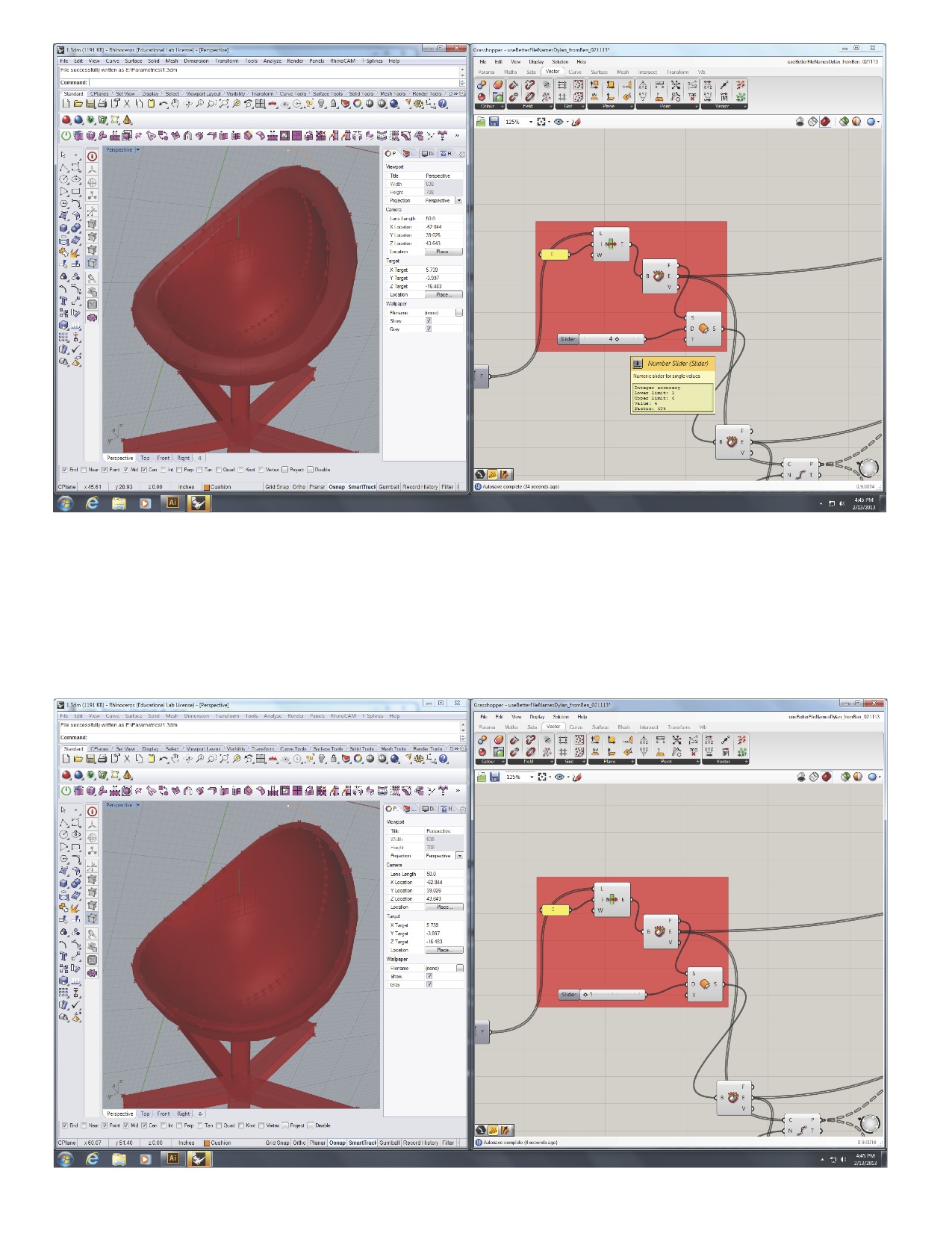Click Rhino Save icon in upper screenshot
The image size is (952, 1233).
pos(90,104)
